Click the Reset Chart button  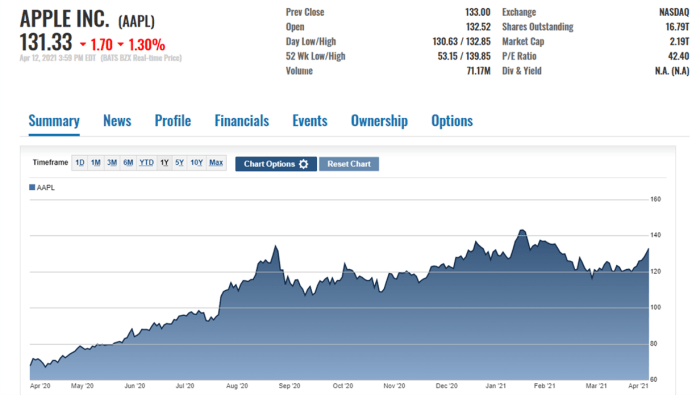349,164
